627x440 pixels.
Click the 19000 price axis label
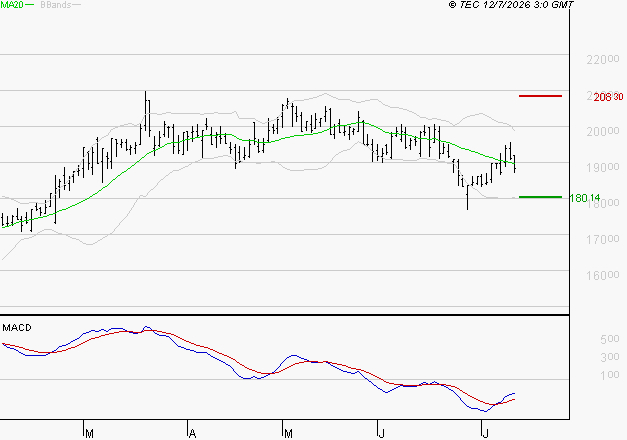[603, 167]
